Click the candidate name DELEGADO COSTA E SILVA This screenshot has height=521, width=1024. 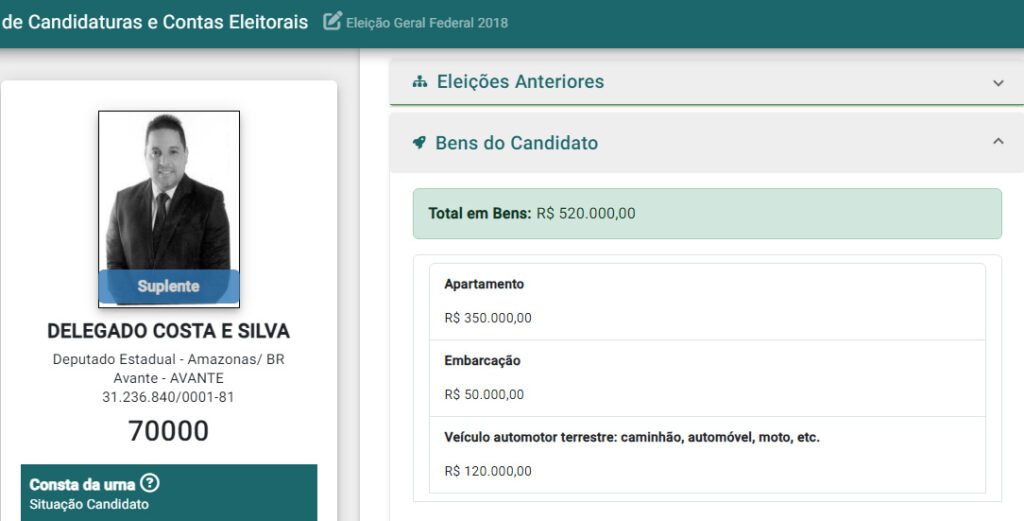click(168, 331)
